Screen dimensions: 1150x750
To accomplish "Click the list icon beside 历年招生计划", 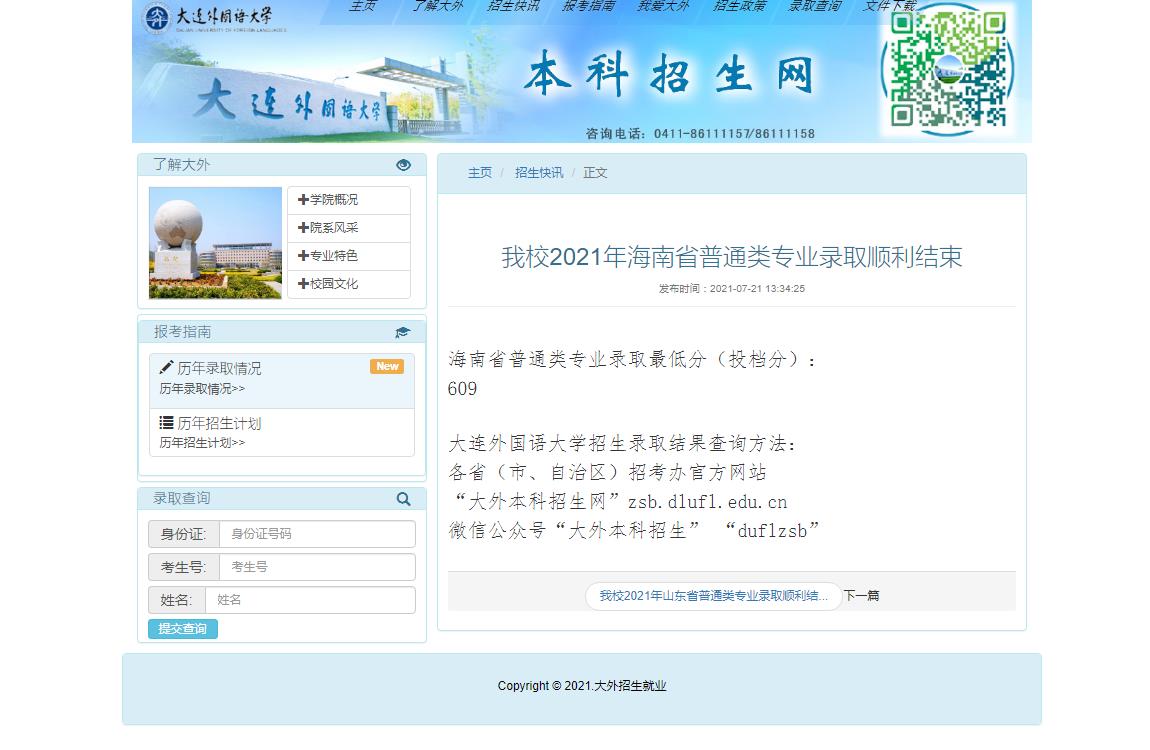I will coord(166,422).
